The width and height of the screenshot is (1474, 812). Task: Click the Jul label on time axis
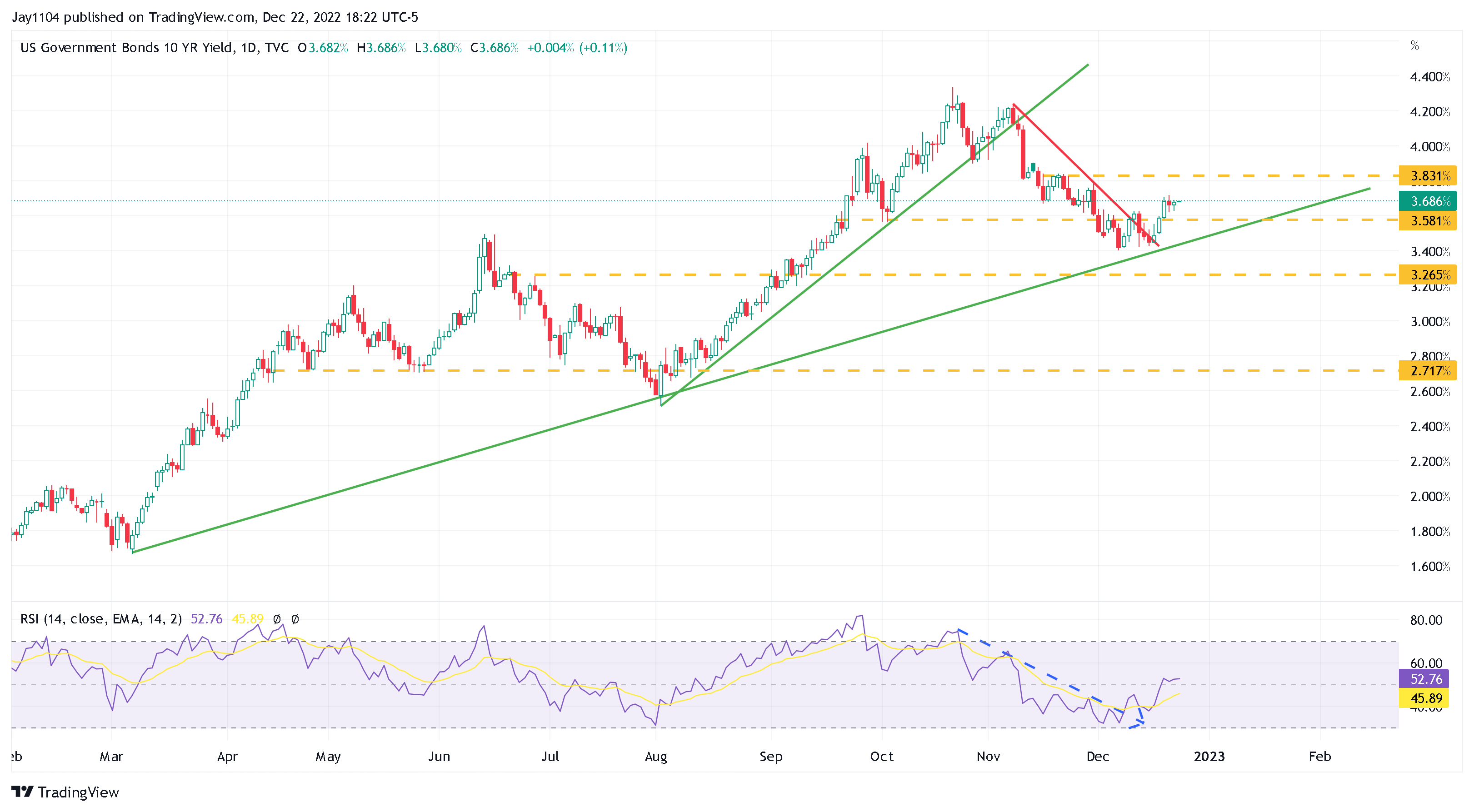pyautogui.click(x=550, y=757)
